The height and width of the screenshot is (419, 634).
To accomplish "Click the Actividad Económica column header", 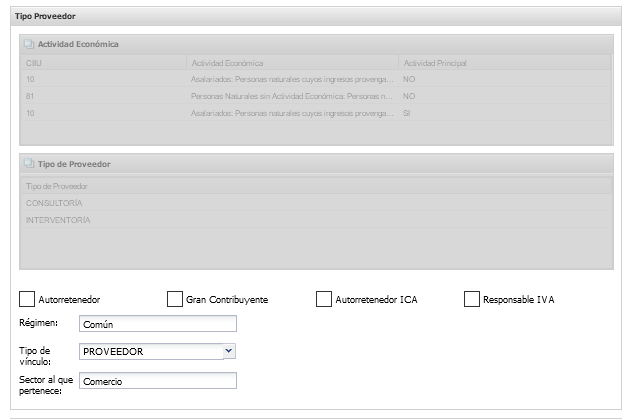I will pos(292,62).
